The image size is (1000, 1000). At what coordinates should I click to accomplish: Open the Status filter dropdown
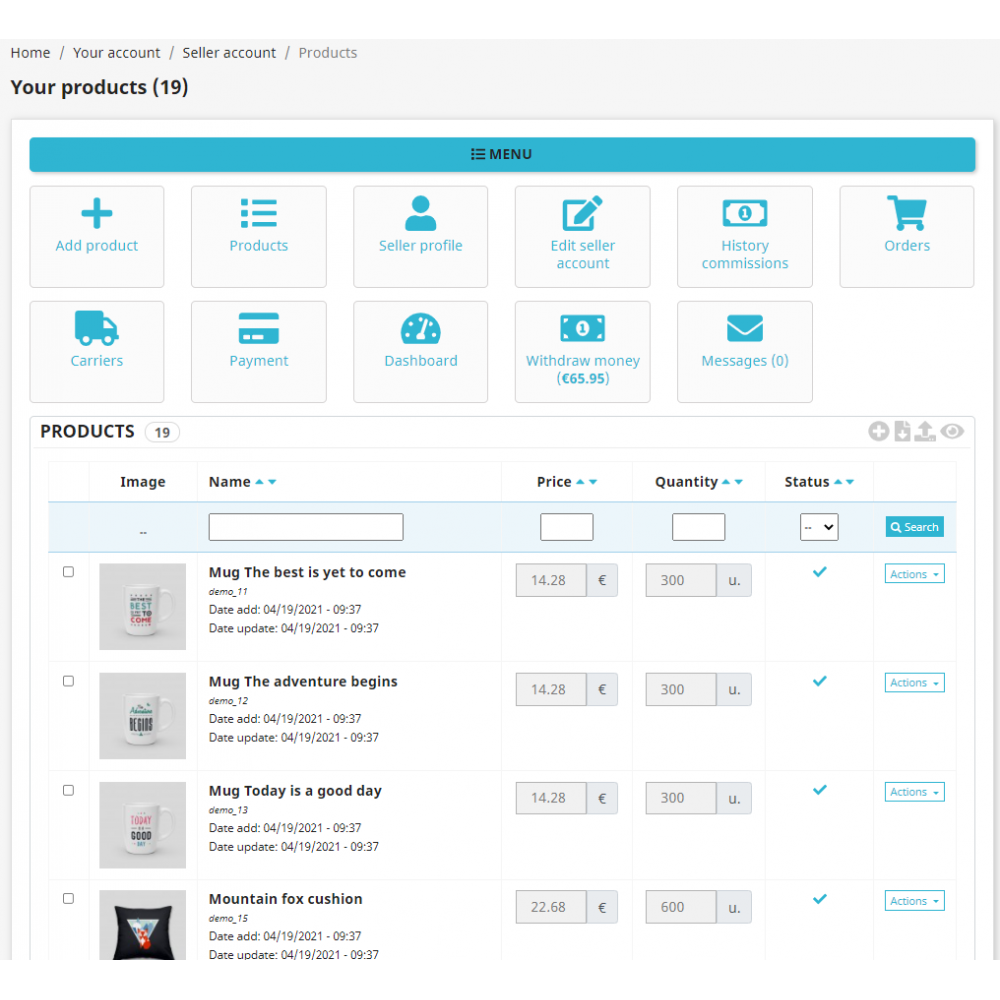819,526
